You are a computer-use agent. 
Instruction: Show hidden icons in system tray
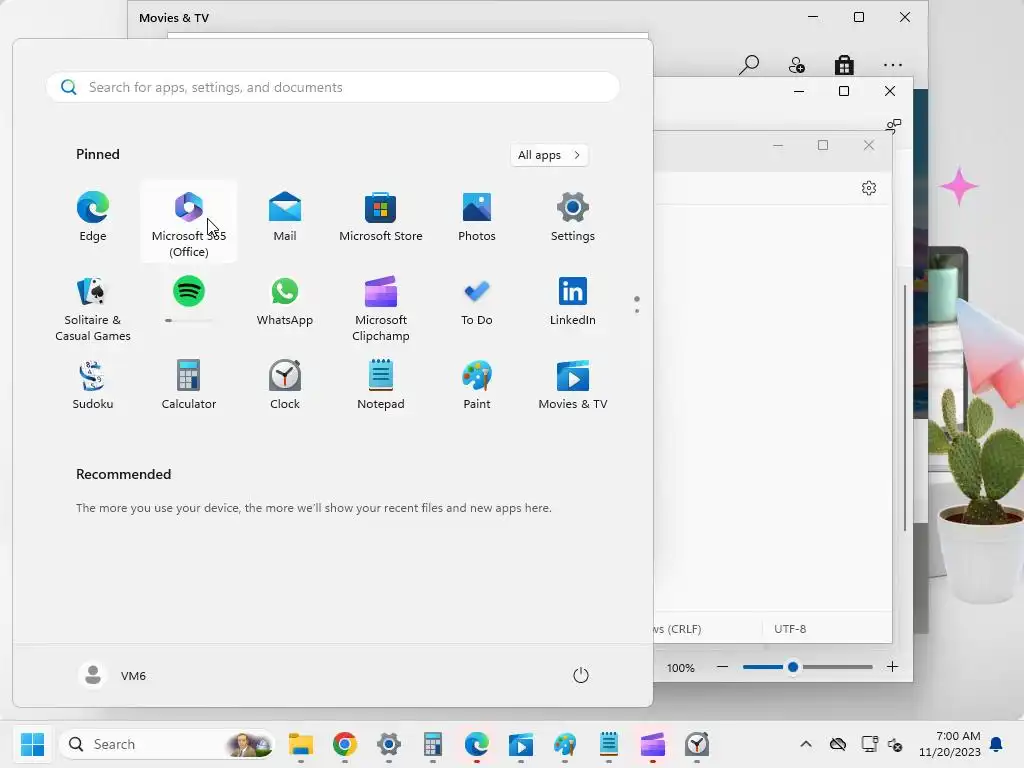click(806, 744)
